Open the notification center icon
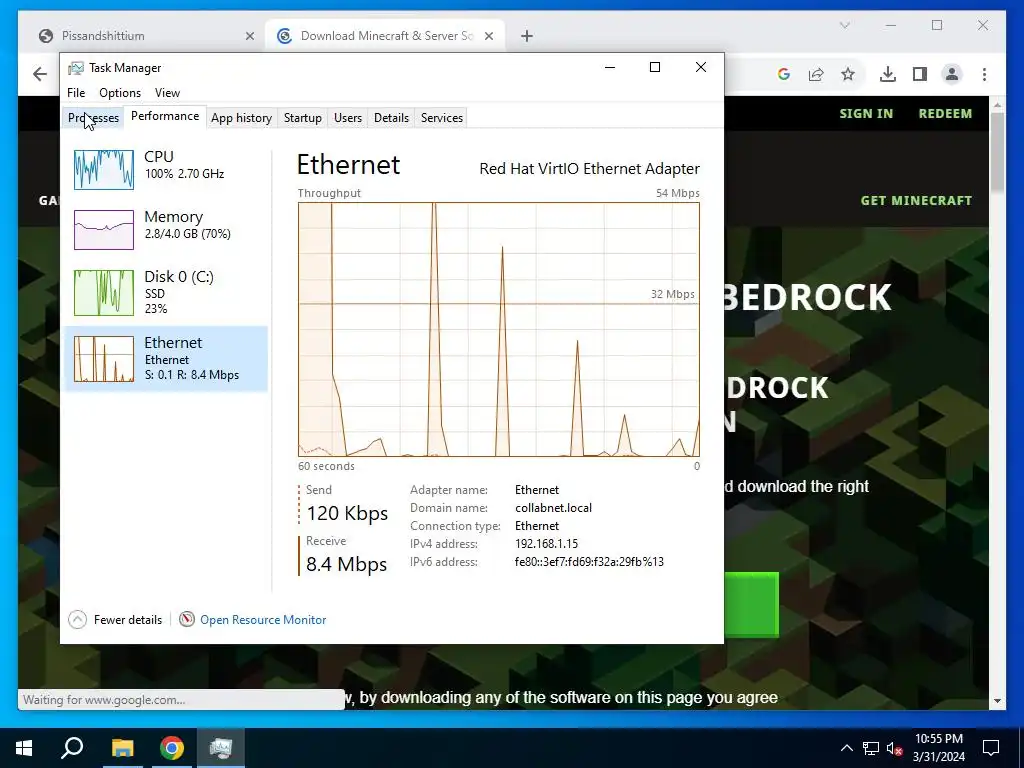The width and height of the screenshot is (1024, 768). click(991, 748)
